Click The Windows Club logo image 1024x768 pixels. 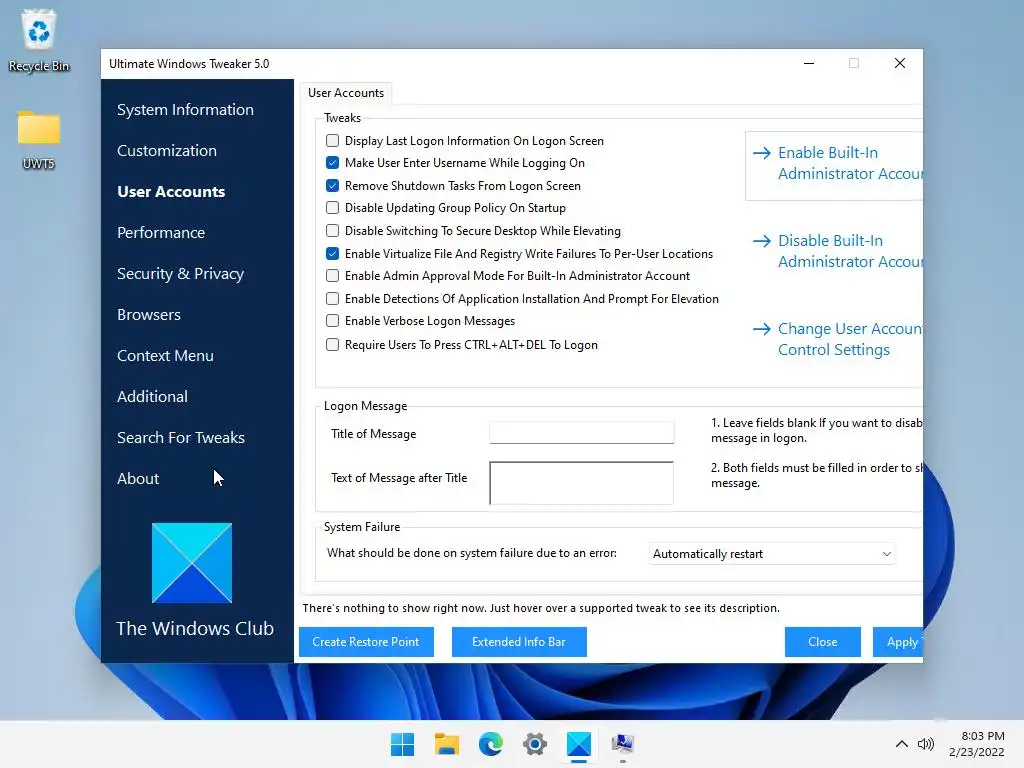tap(192, 563)
